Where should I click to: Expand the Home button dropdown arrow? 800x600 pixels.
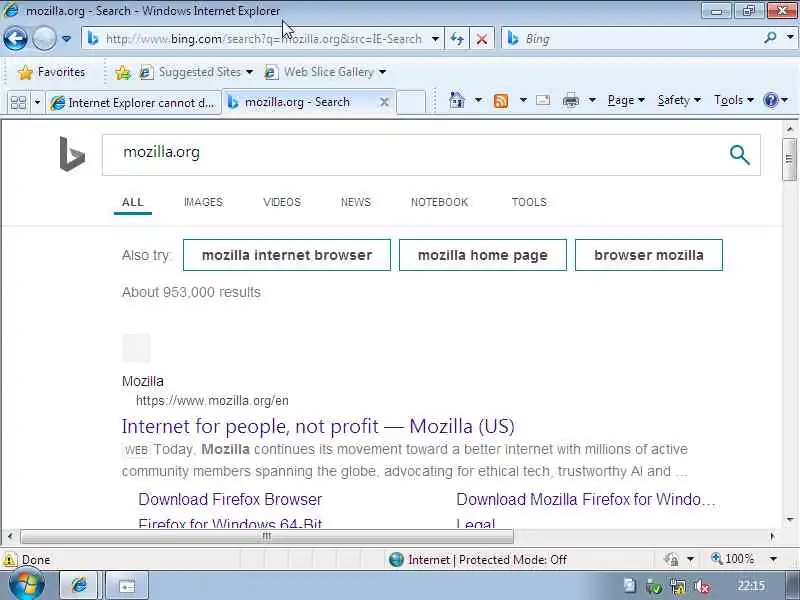478,100
